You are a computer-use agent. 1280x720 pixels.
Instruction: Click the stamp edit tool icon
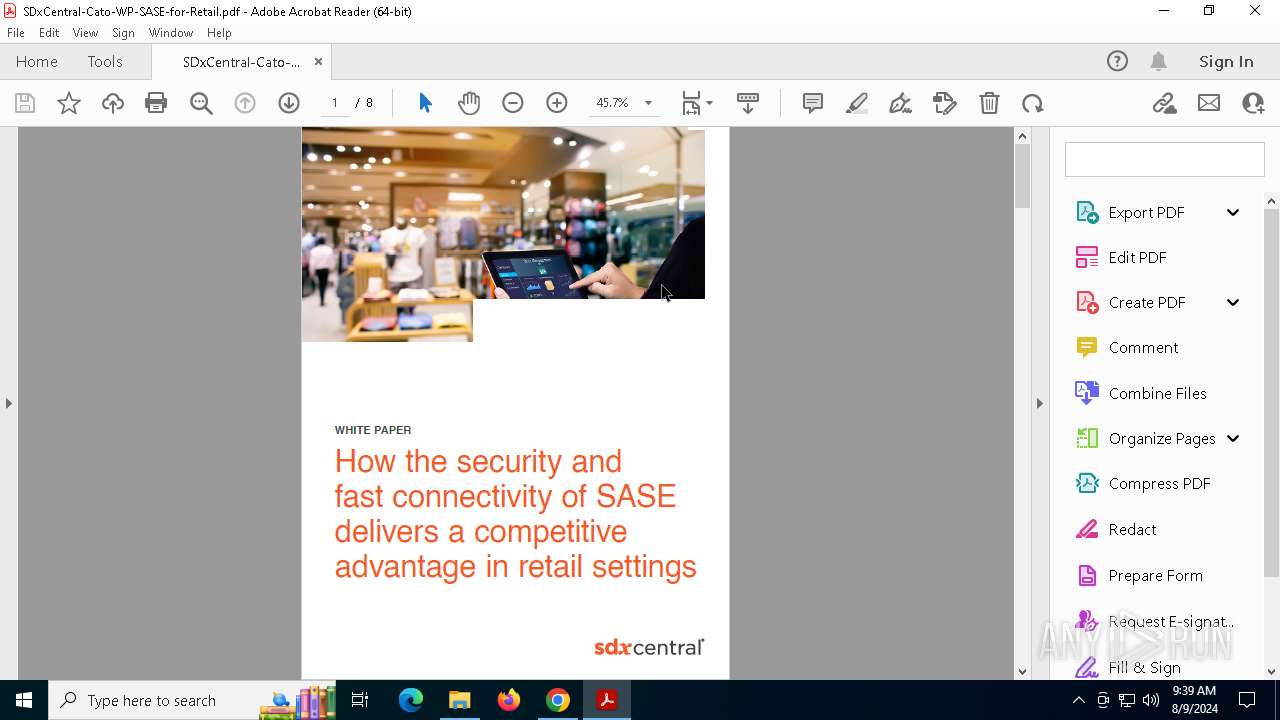(944, 103)
